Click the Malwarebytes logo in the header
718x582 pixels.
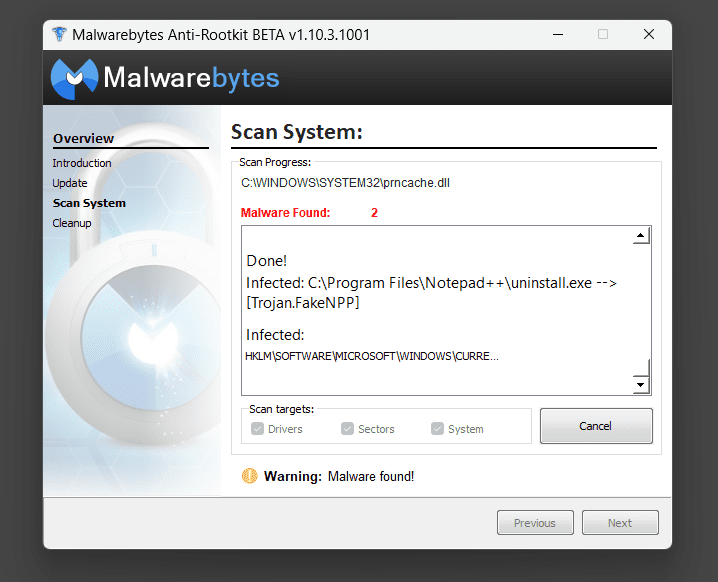click(x=165, y=78)
